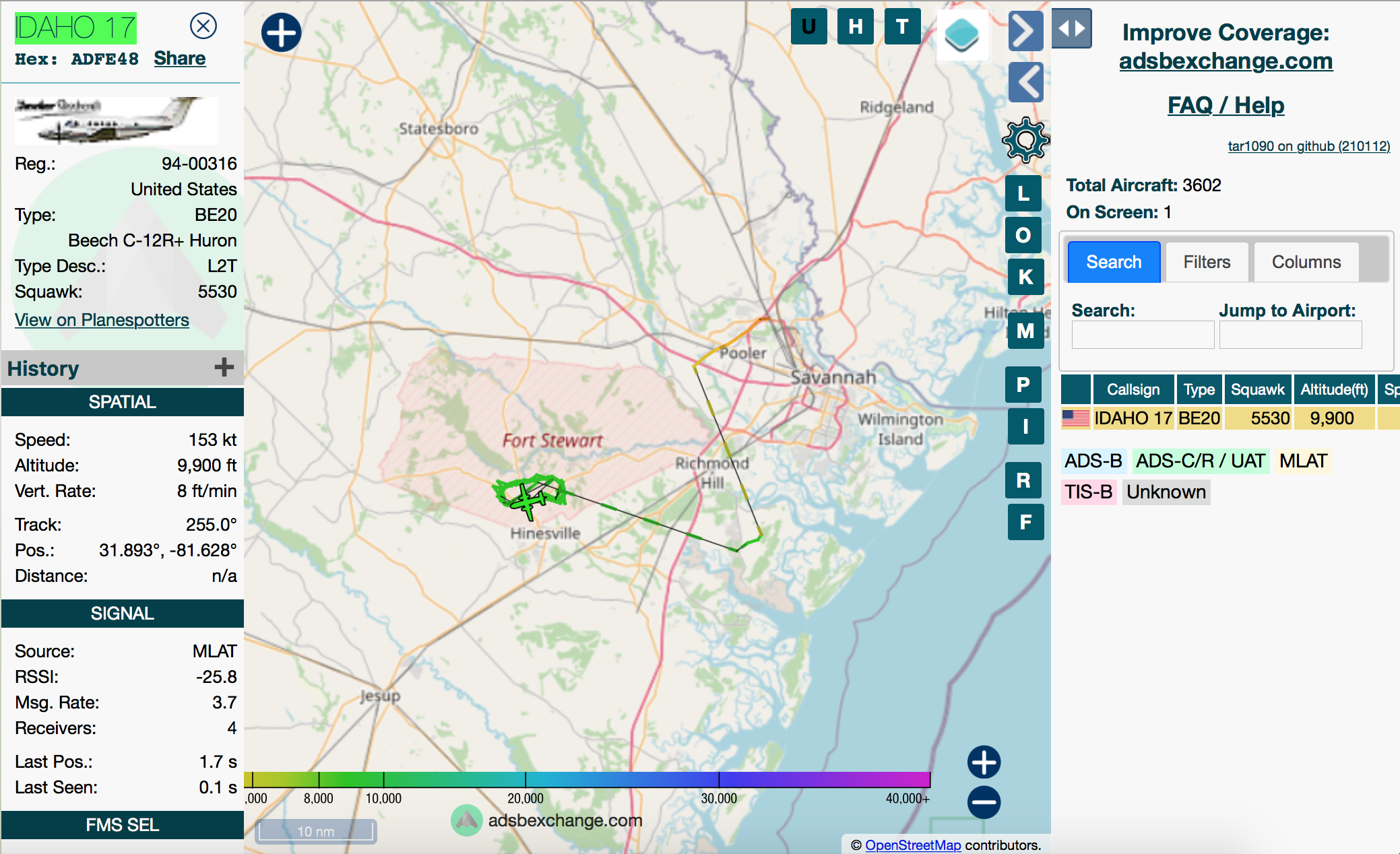Image resolution: width=1400 pixels, height=854 pixels.
Task: Click the R map button
Action: (x=1023, y=480)
